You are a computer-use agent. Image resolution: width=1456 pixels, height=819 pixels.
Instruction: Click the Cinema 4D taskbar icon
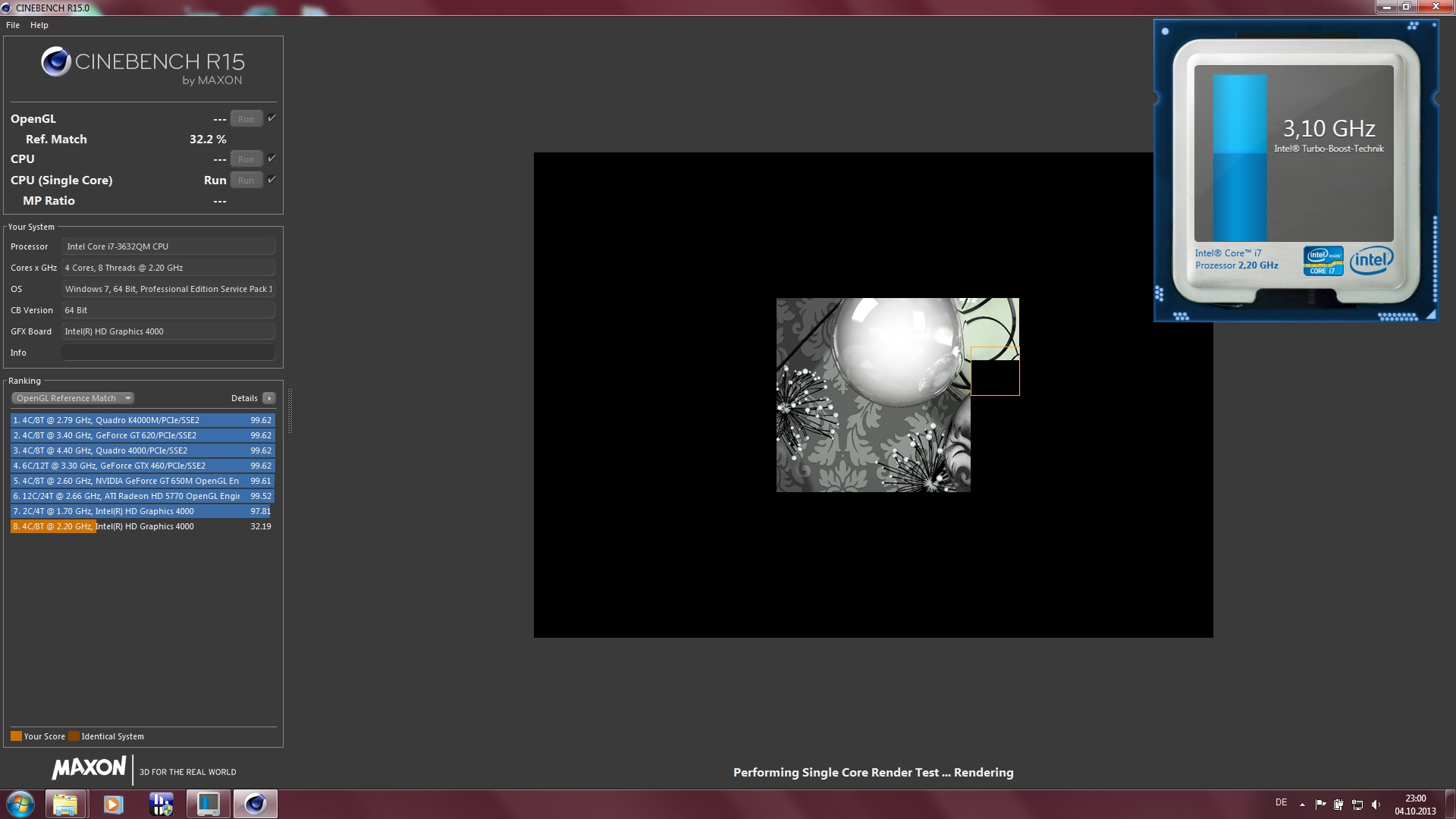[x=255, y=804]
